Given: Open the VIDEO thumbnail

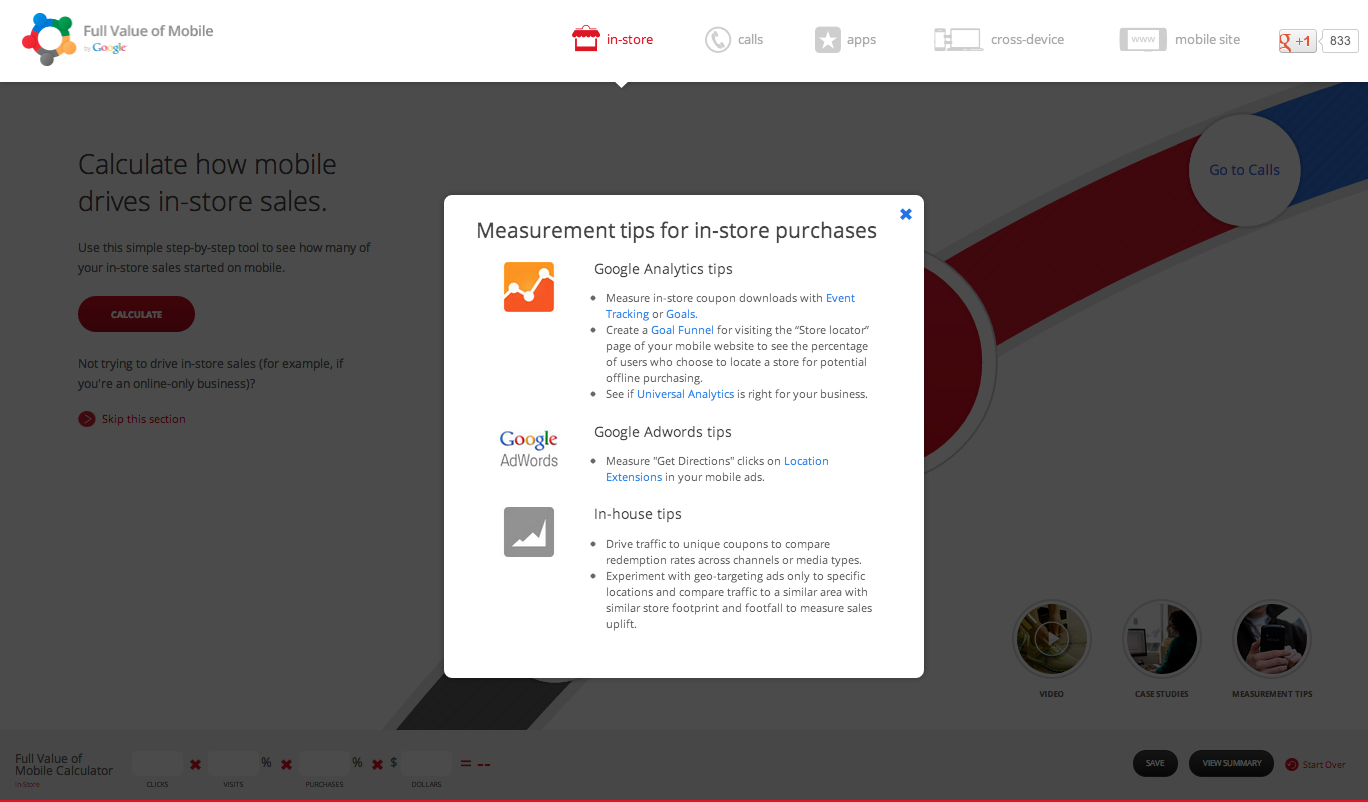Looking at the screenshot, I should pyautogui.click(x=1052, y=638).
